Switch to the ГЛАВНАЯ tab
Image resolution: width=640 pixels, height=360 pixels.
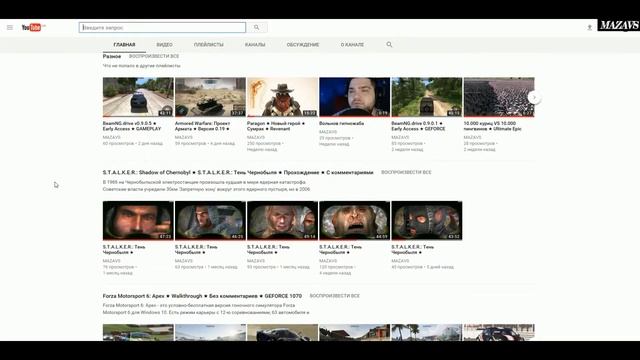(x=124, y=44)
